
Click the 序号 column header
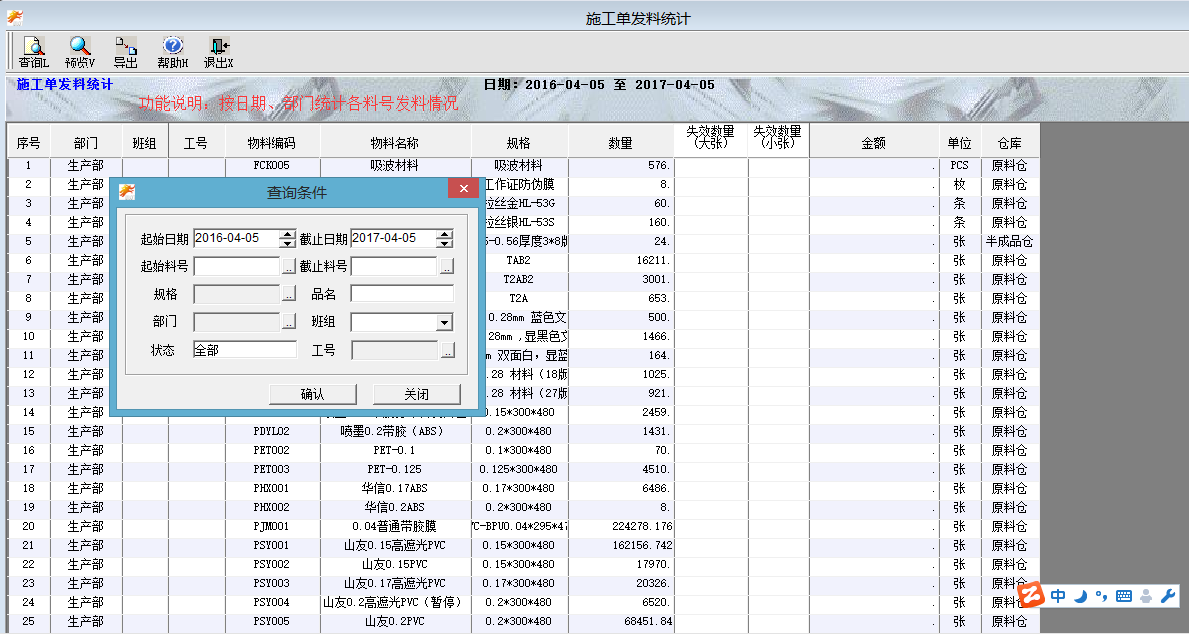29,142
